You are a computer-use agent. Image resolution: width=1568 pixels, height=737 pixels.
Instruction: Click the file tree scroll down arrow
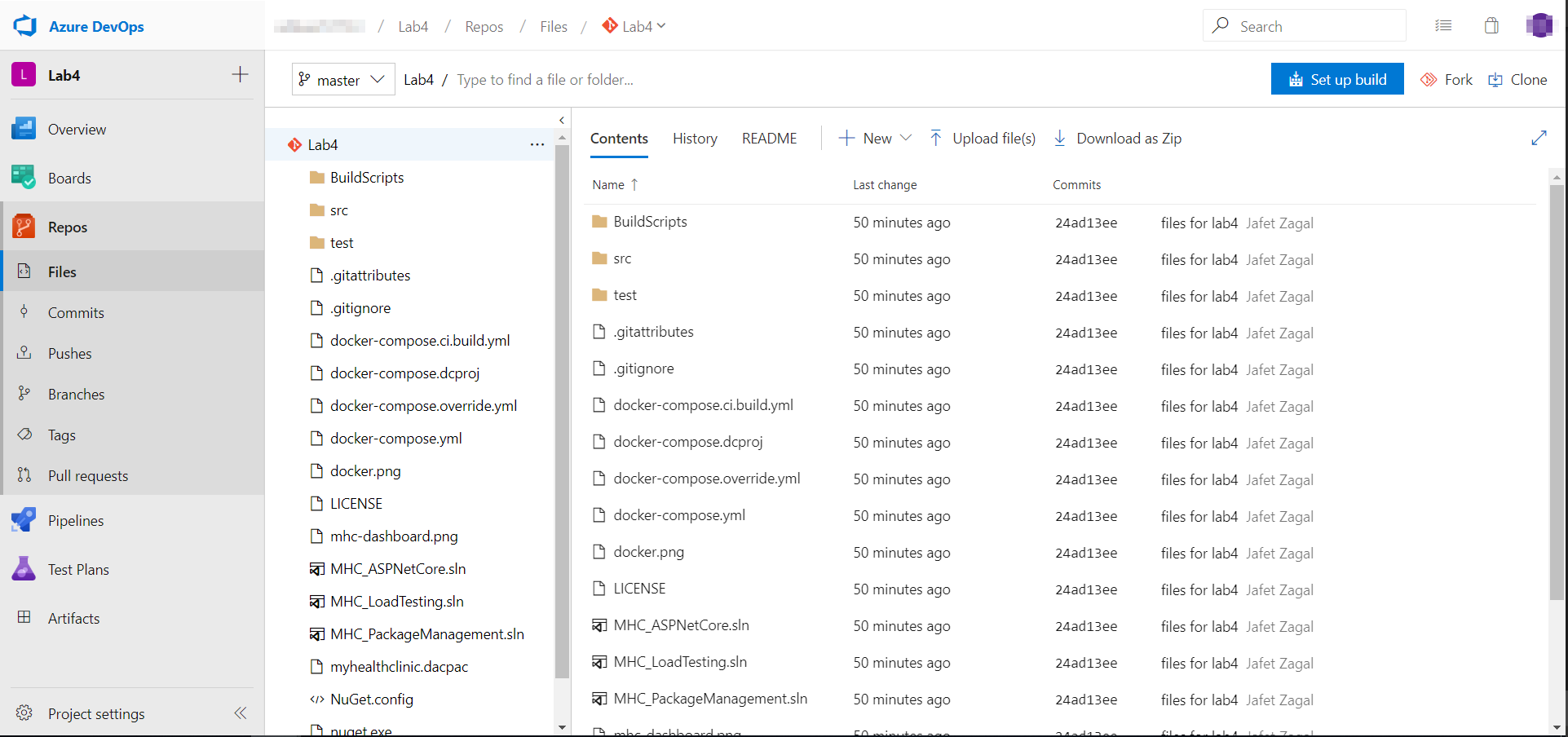(562, 727)
